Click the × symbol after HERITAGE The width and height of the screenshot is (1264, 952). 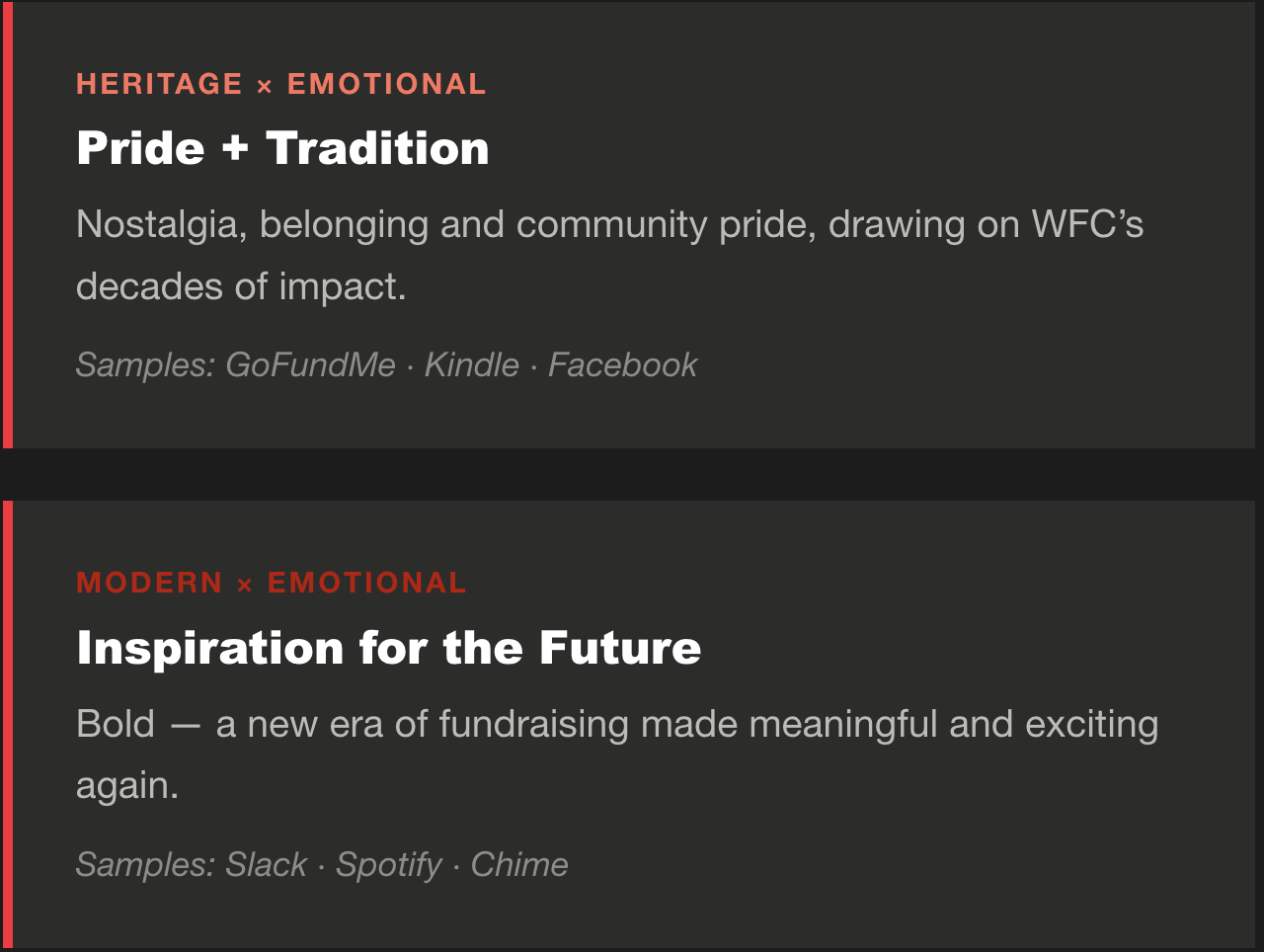point(264,87)
